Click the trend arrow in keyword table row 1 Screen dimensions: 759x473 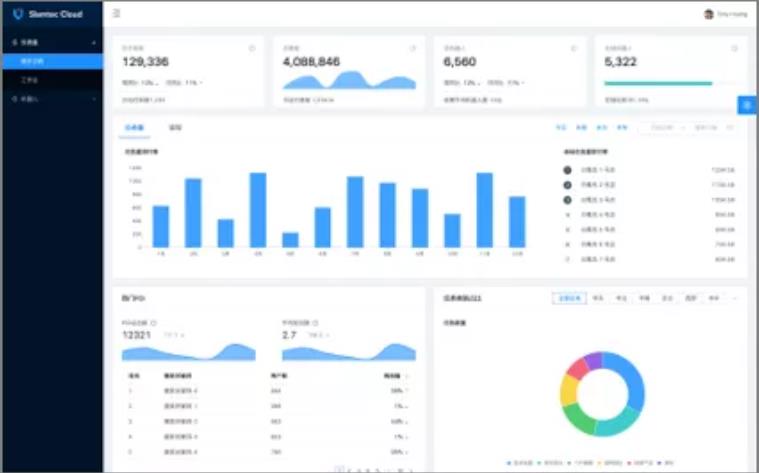[407, 391]
